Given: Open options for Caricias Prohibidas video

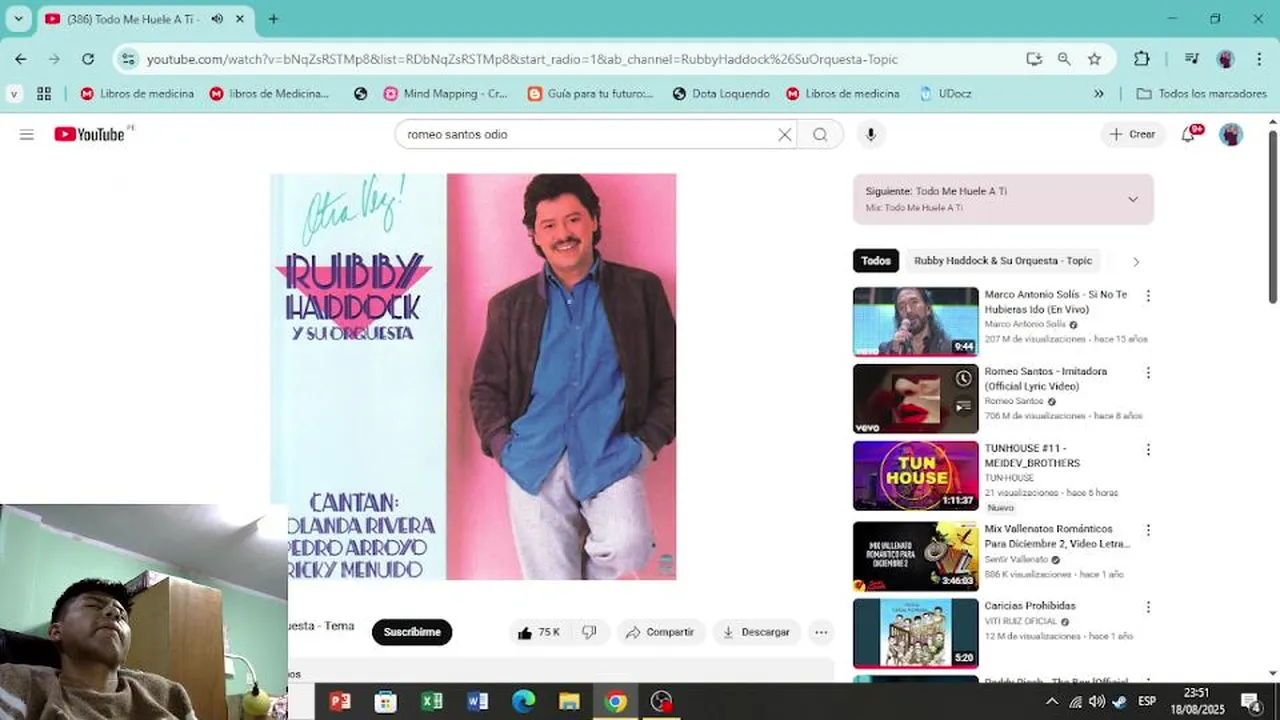Looking at the screenshot, I should (1148, 607).
